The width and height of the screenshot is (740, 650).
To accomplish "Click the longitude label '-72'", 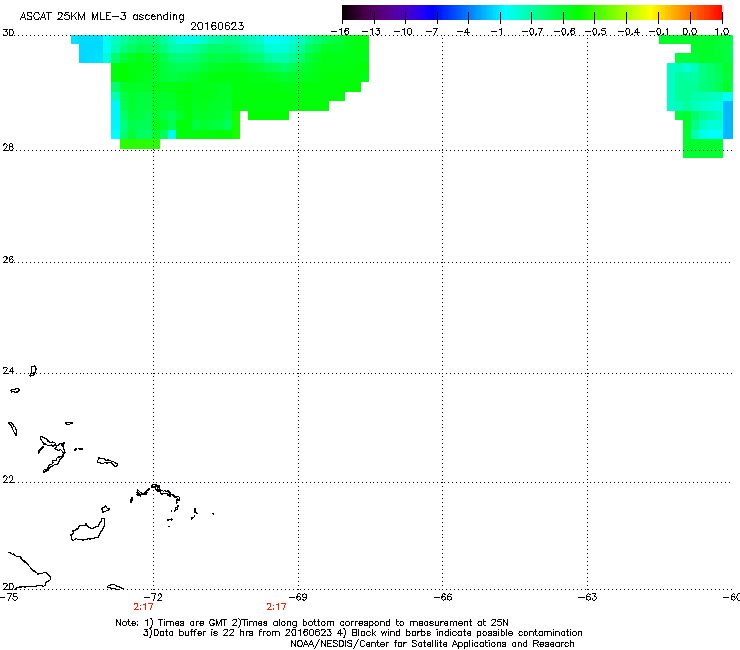I will point(153,597).
